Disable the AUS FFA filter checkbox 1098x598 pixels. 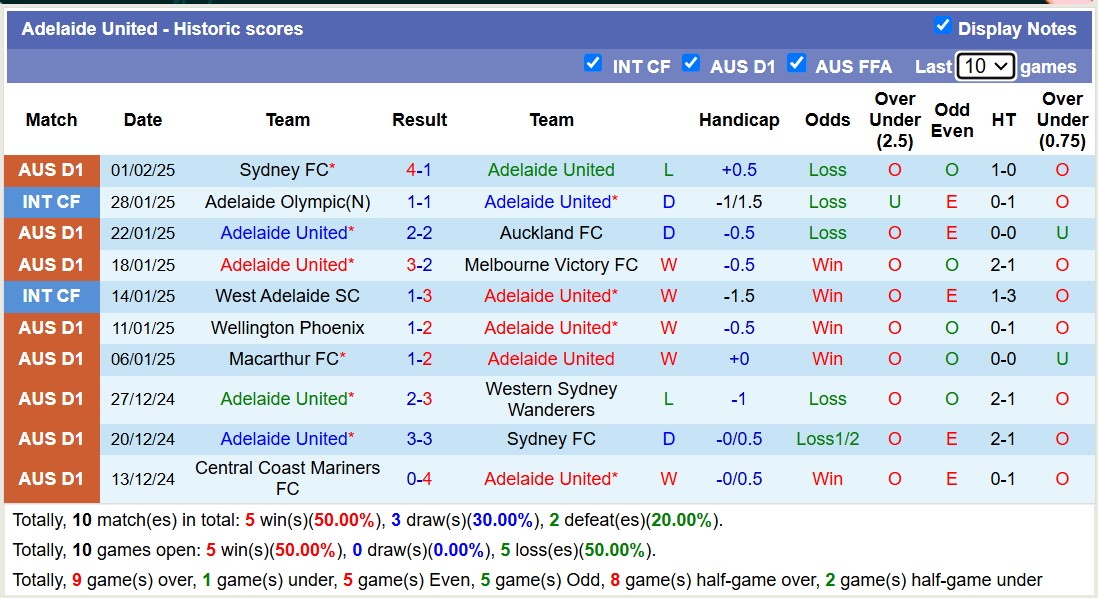(797, 63)
